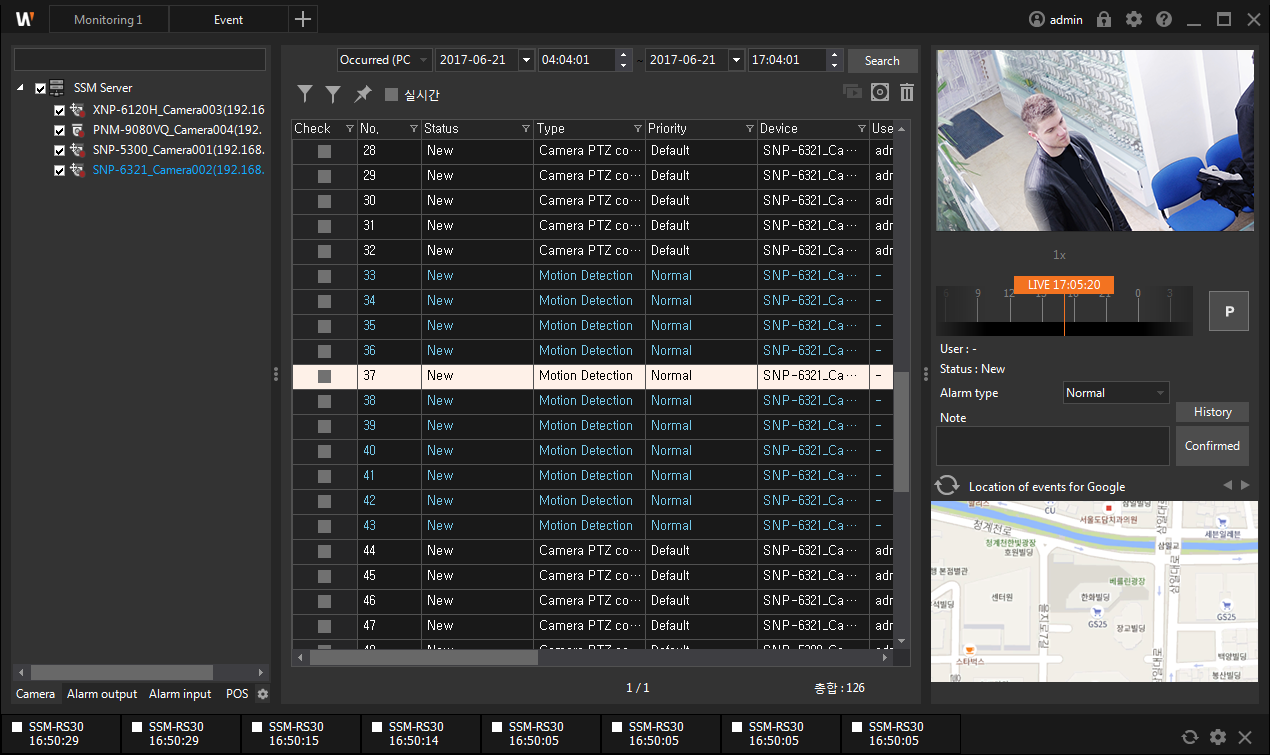Uncheck the XNP-6120H_Camera003 checkbox

[x=60, y=110]
